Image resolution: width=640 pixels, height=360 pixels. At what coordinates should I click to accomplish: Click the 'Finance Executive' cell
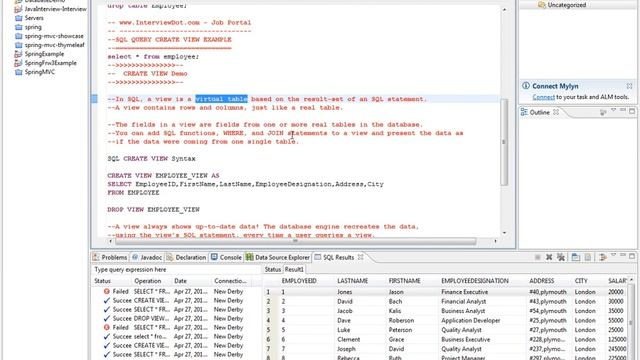464,292
